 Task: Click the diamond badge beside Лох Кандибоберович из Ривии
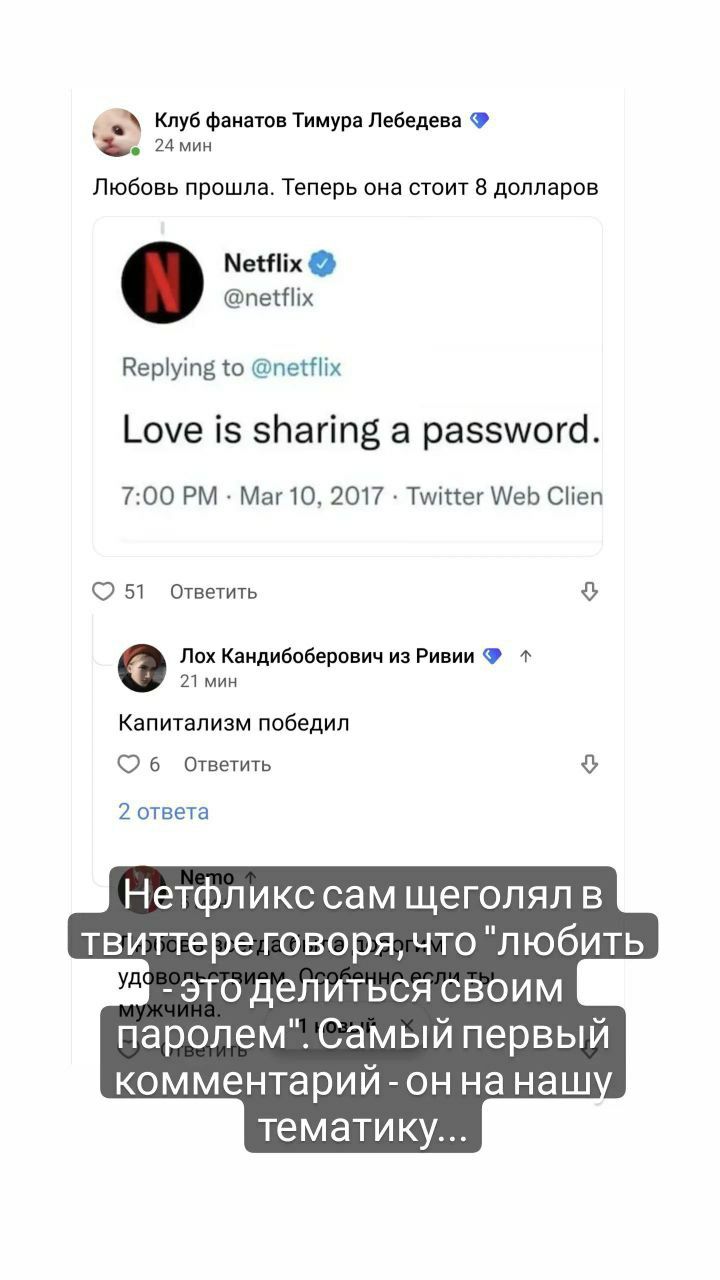click(x=492, y=656)
